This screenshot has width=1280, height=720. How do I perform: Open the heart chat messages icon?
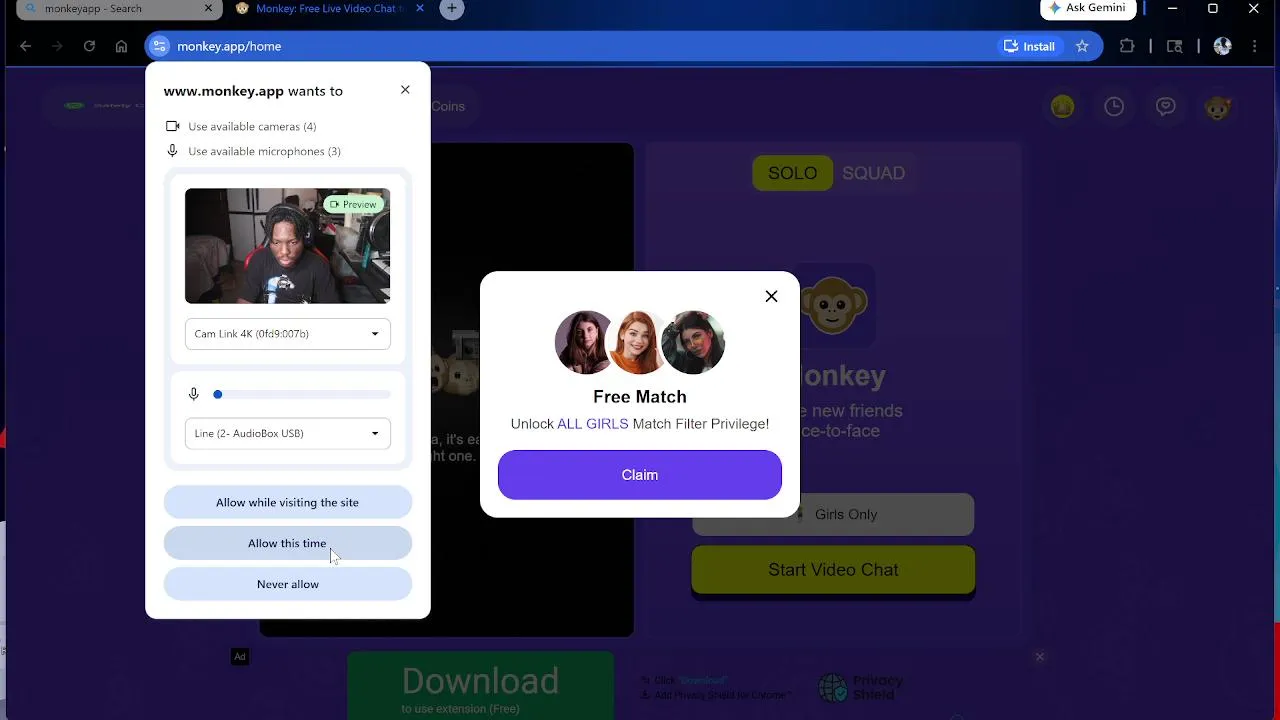(x=1166, y=106)
